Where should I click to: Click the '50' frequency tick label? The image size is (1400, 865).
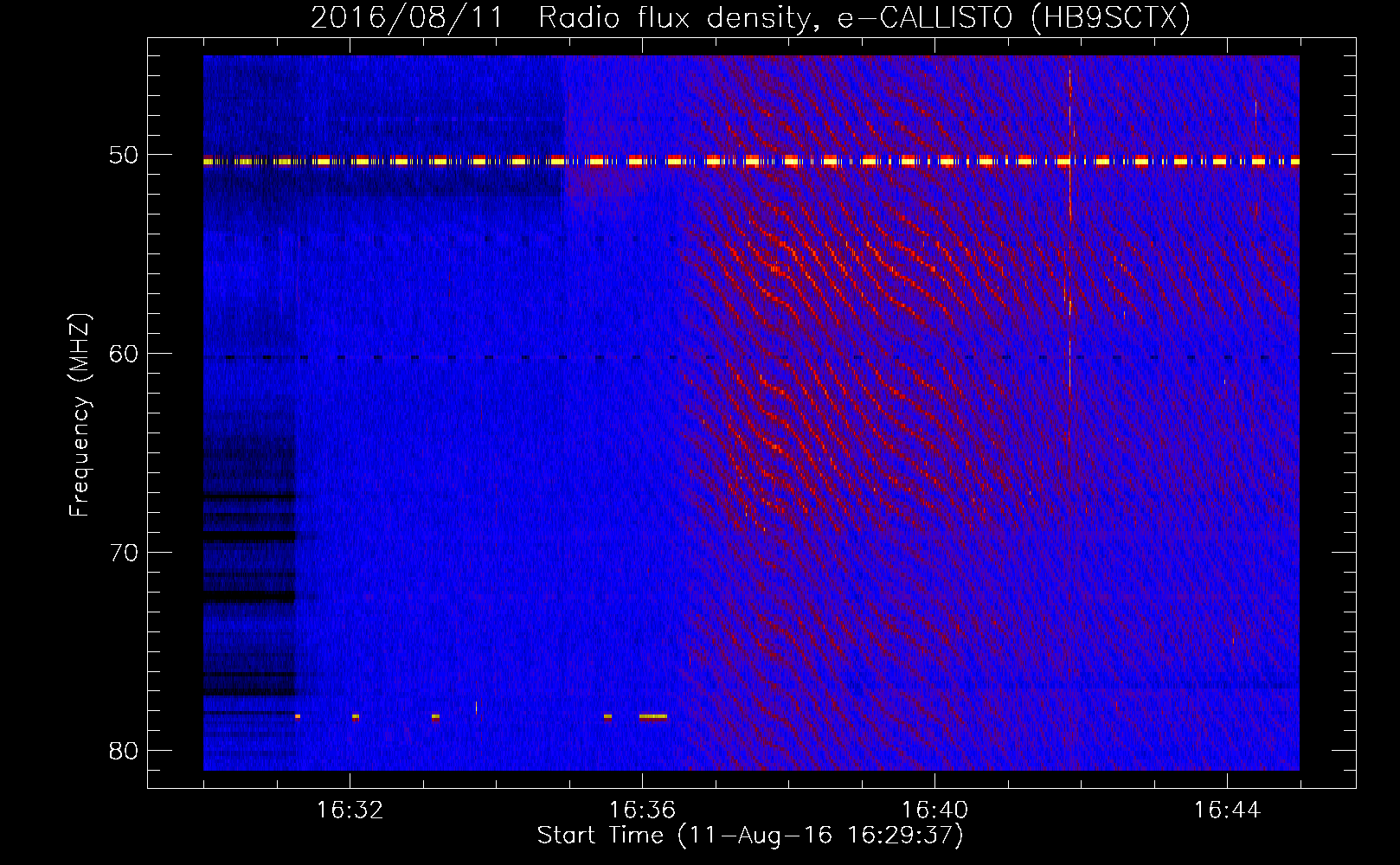[123, 155]
